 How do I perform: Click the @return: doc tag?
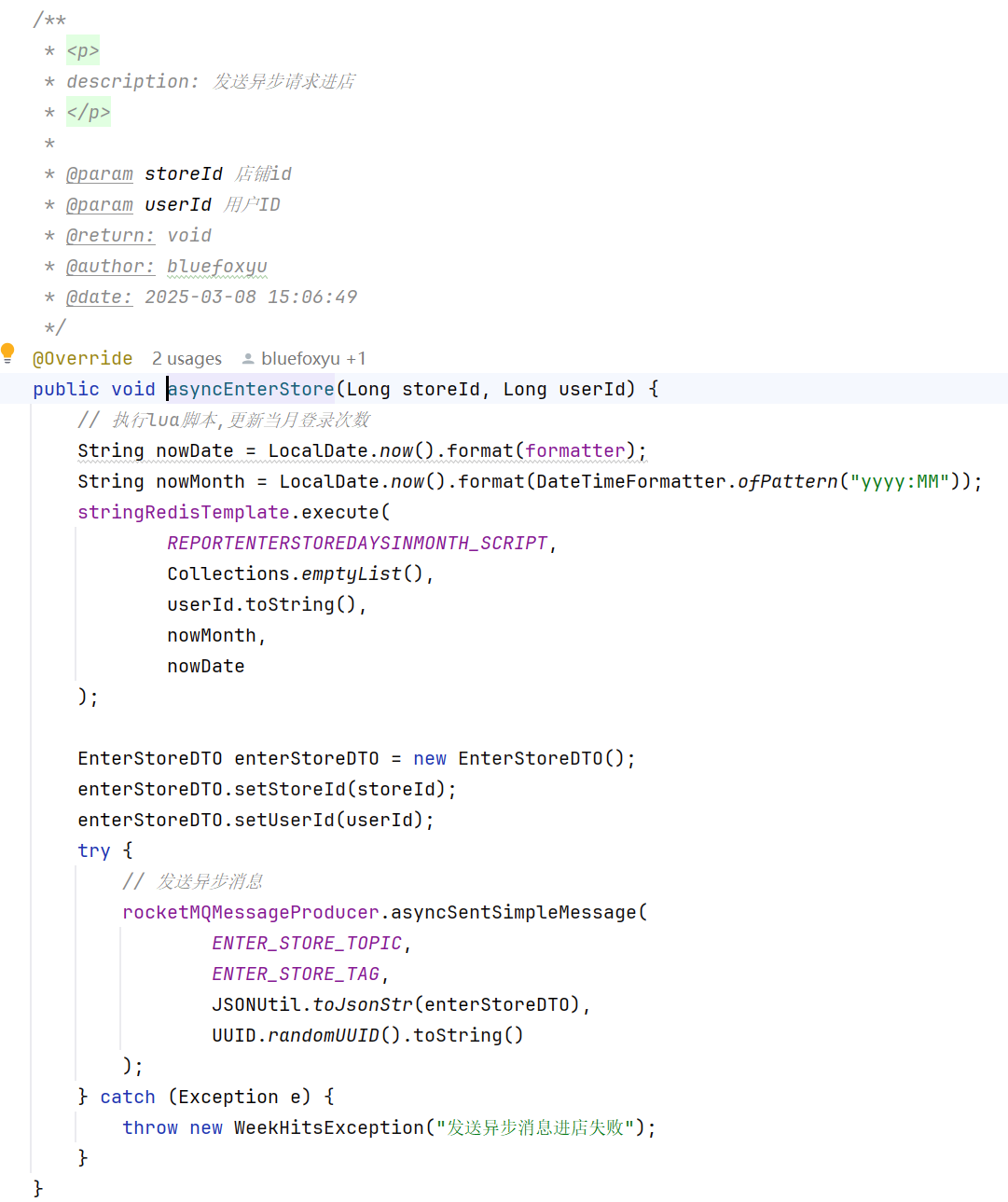[x=110, y=236]
